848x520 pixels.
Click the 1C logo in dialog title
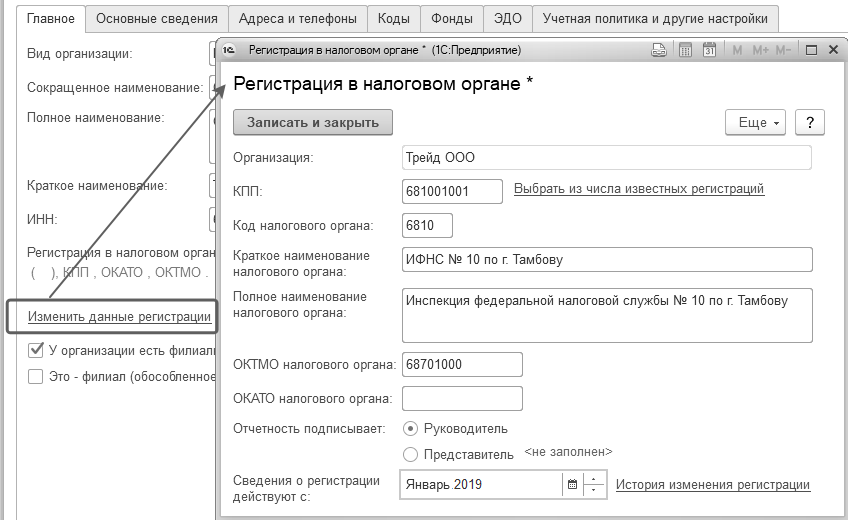(x=229, y=50)
